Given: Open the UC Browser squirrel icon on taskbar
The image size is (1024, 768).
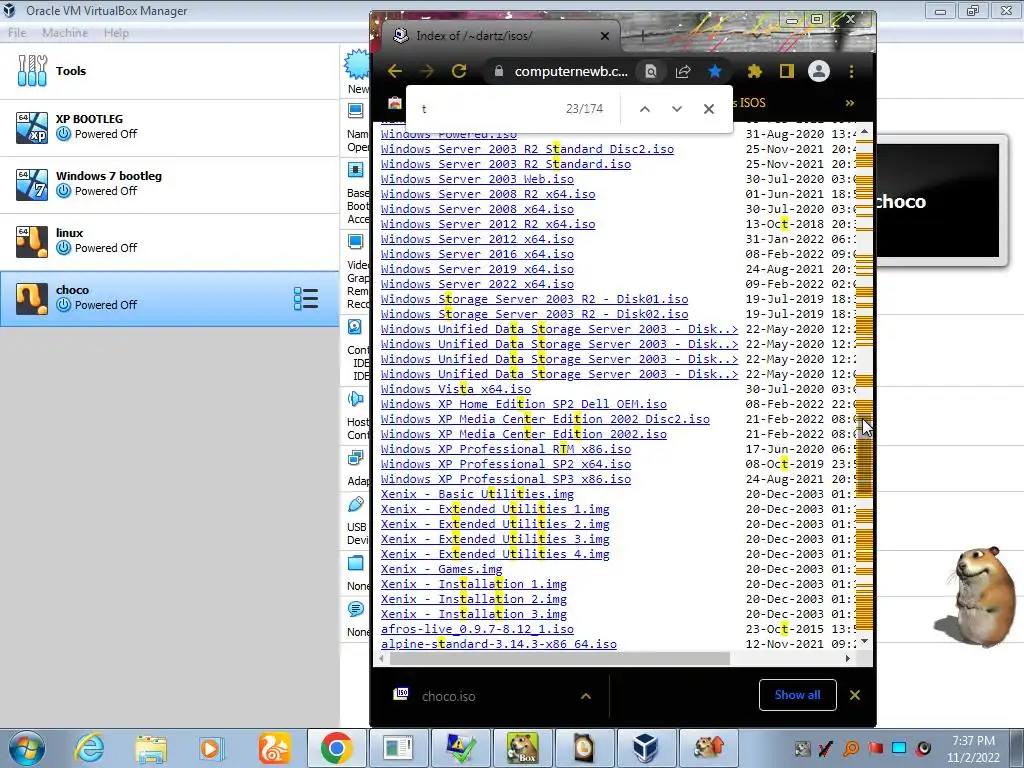Looking at the screenshot, I should coord(274,748).
